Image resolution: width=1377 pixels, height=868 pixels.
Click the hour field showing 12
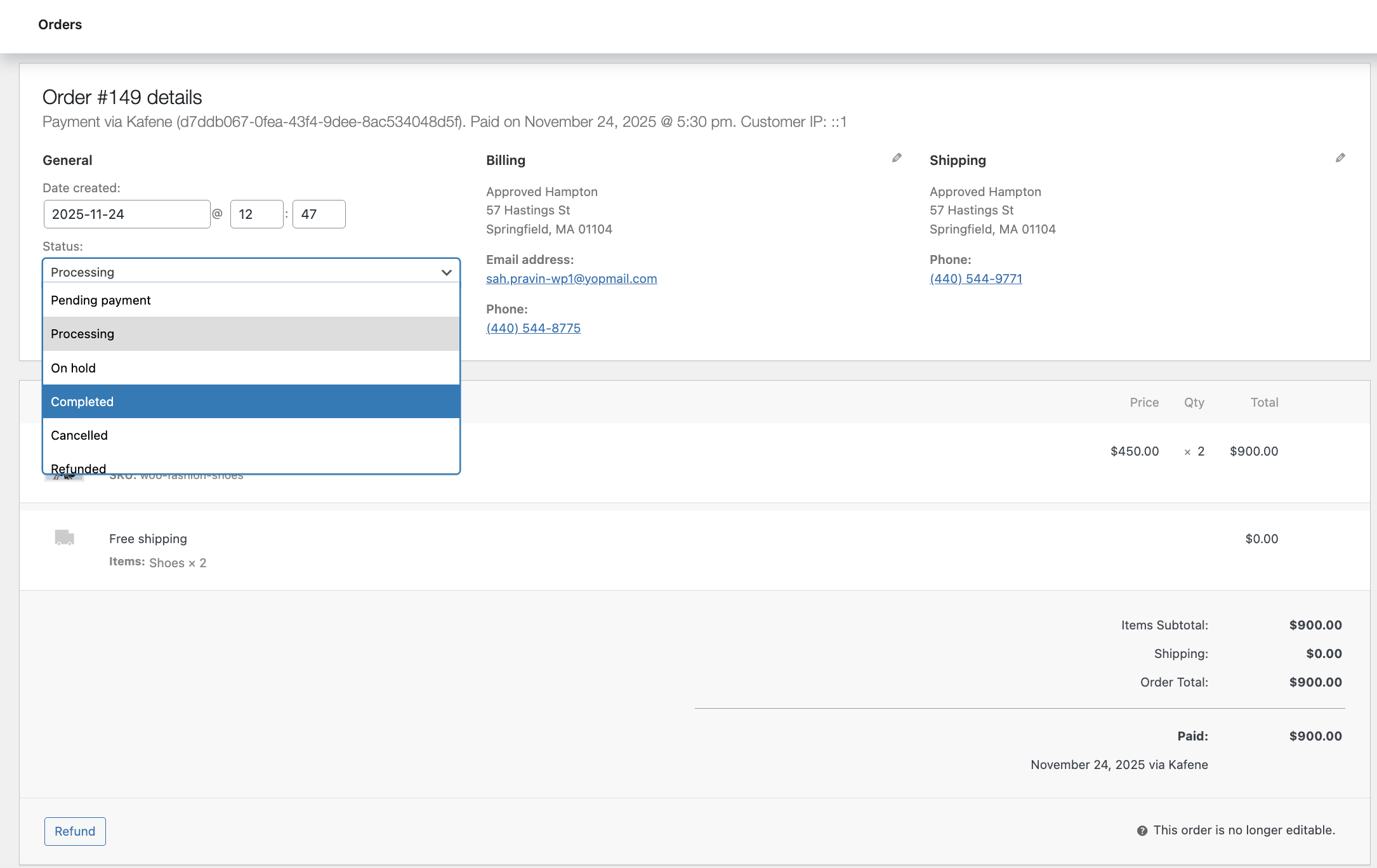coord(257,214)
